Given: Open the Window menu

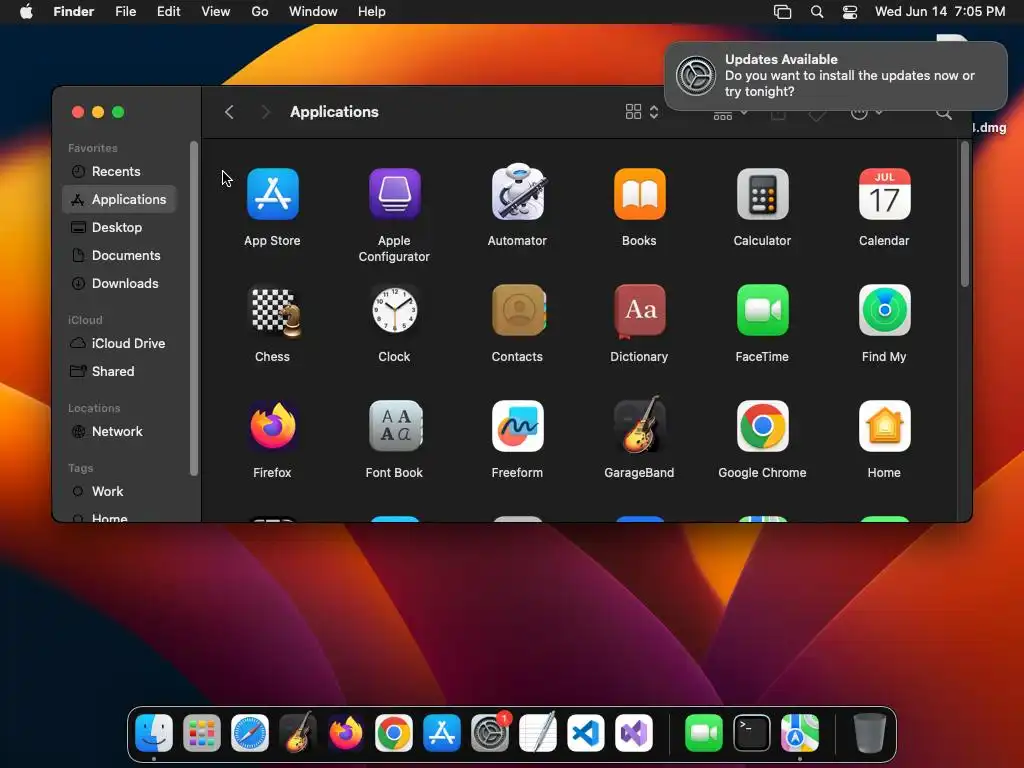Looking at the screenshot, I should pyautogui.click(x=313, y=12).
